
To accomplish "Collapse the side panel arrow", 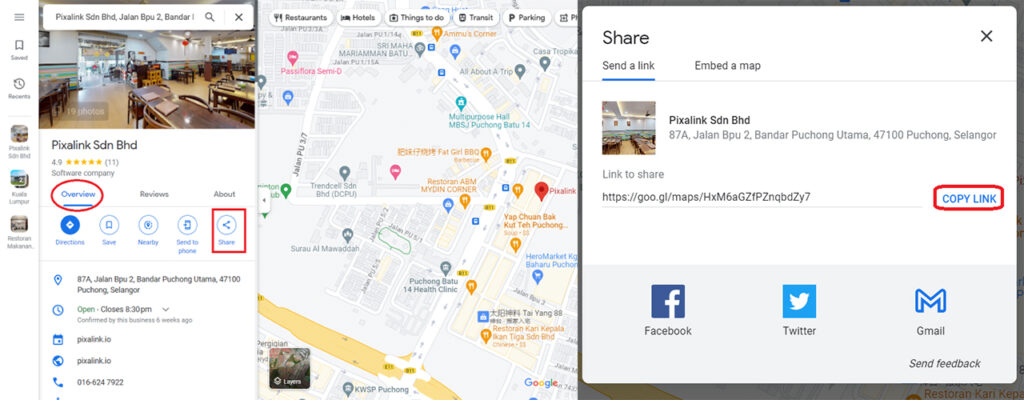I will click(x=263, y=200).
